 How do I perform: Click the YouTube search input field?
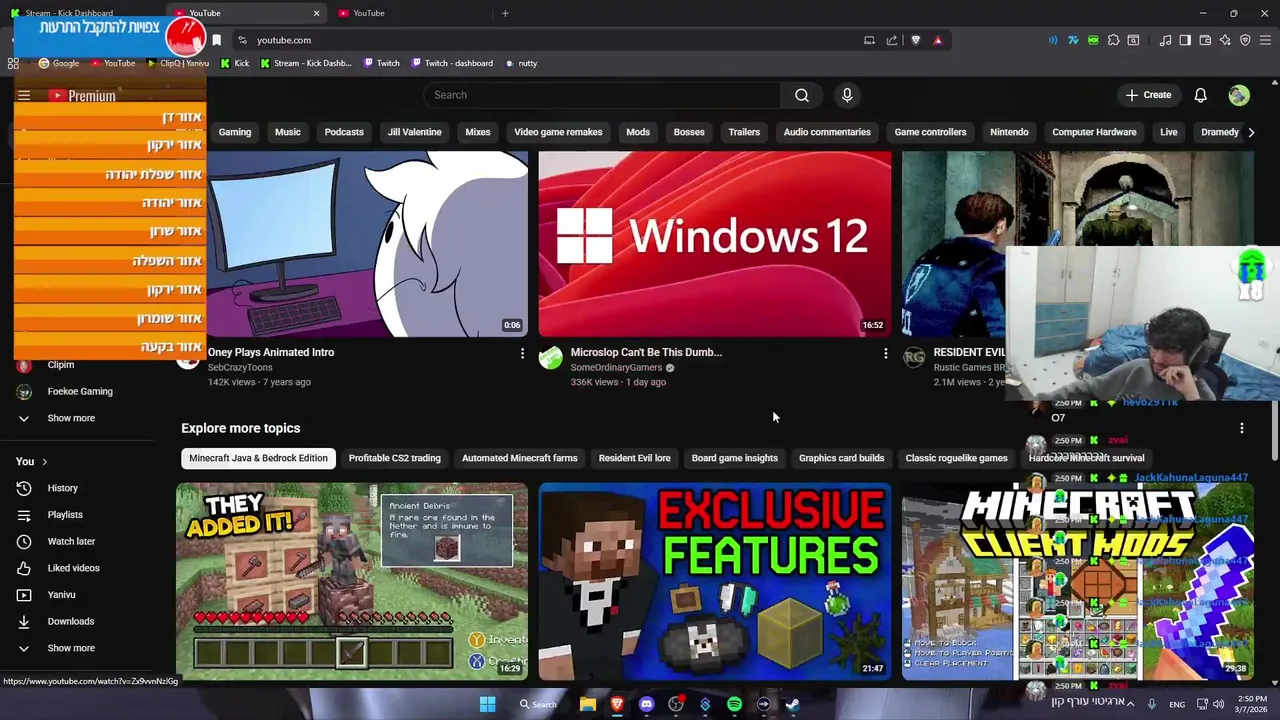602,95
